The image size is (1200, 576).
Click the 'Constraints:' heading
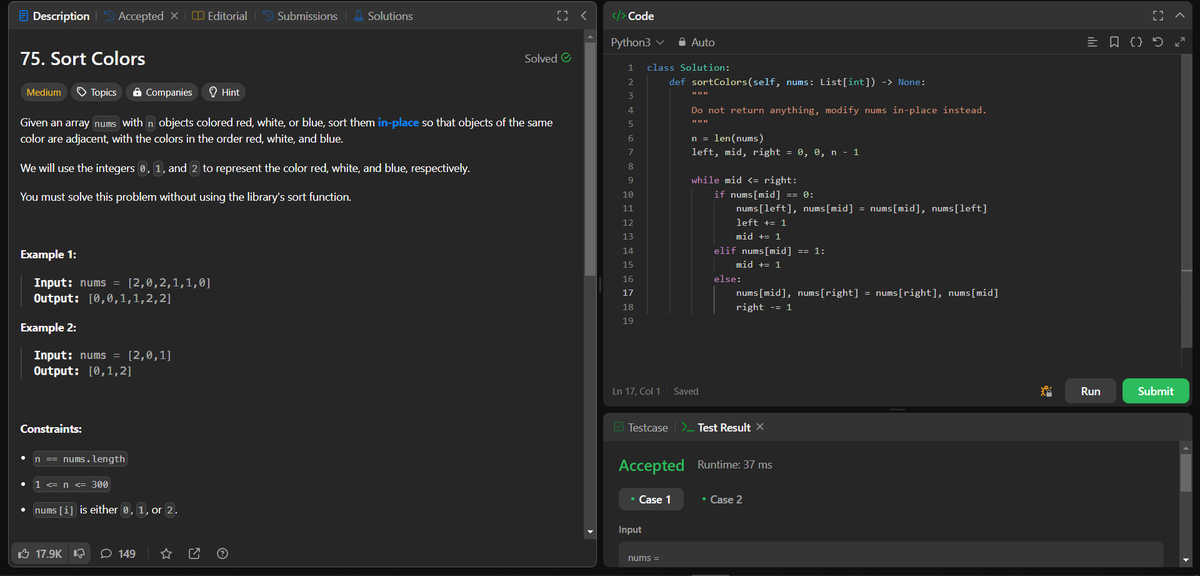click(x=51, y=429)
